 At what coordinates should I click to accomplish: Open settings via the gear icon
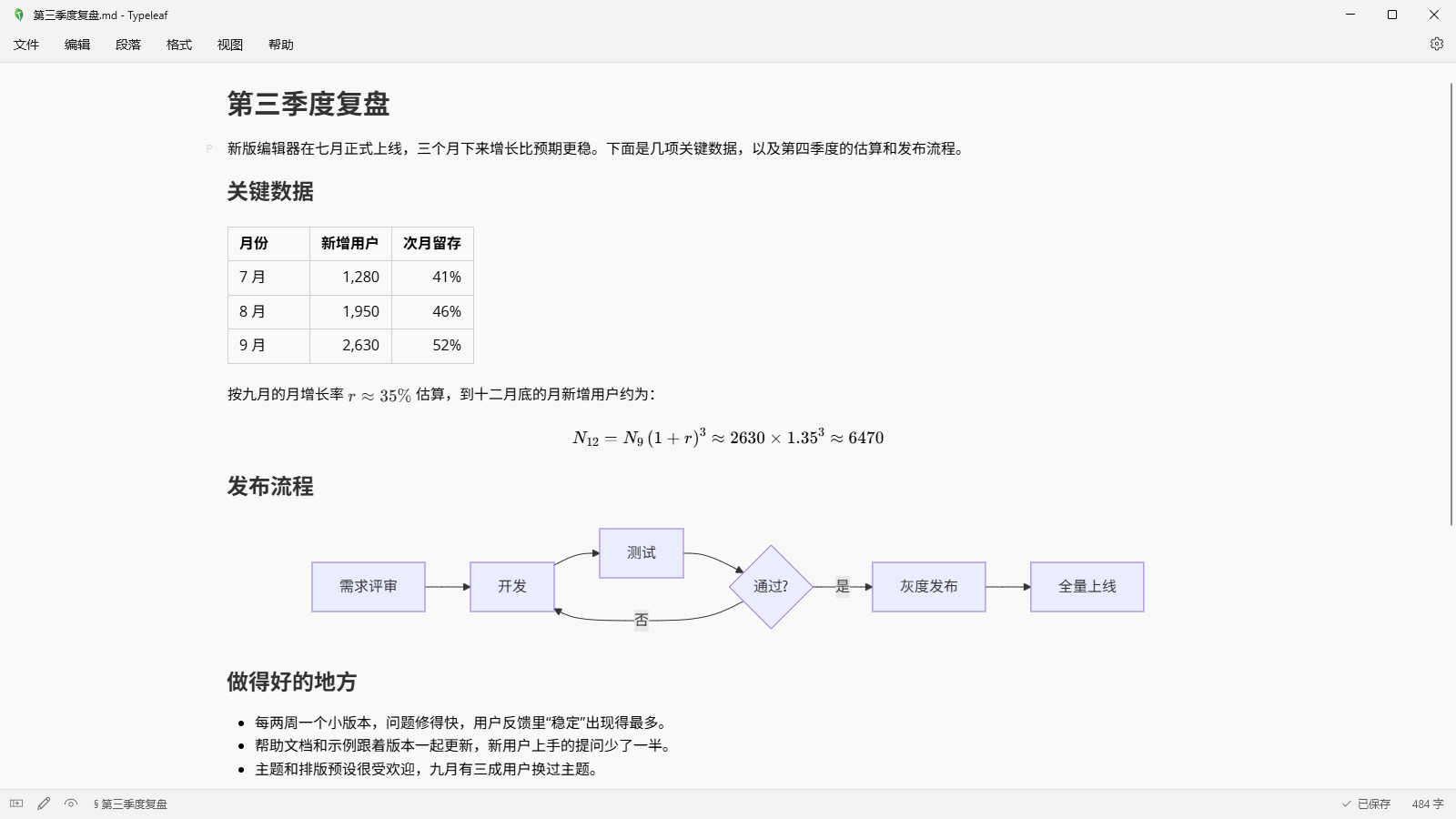click(1437, 44)
